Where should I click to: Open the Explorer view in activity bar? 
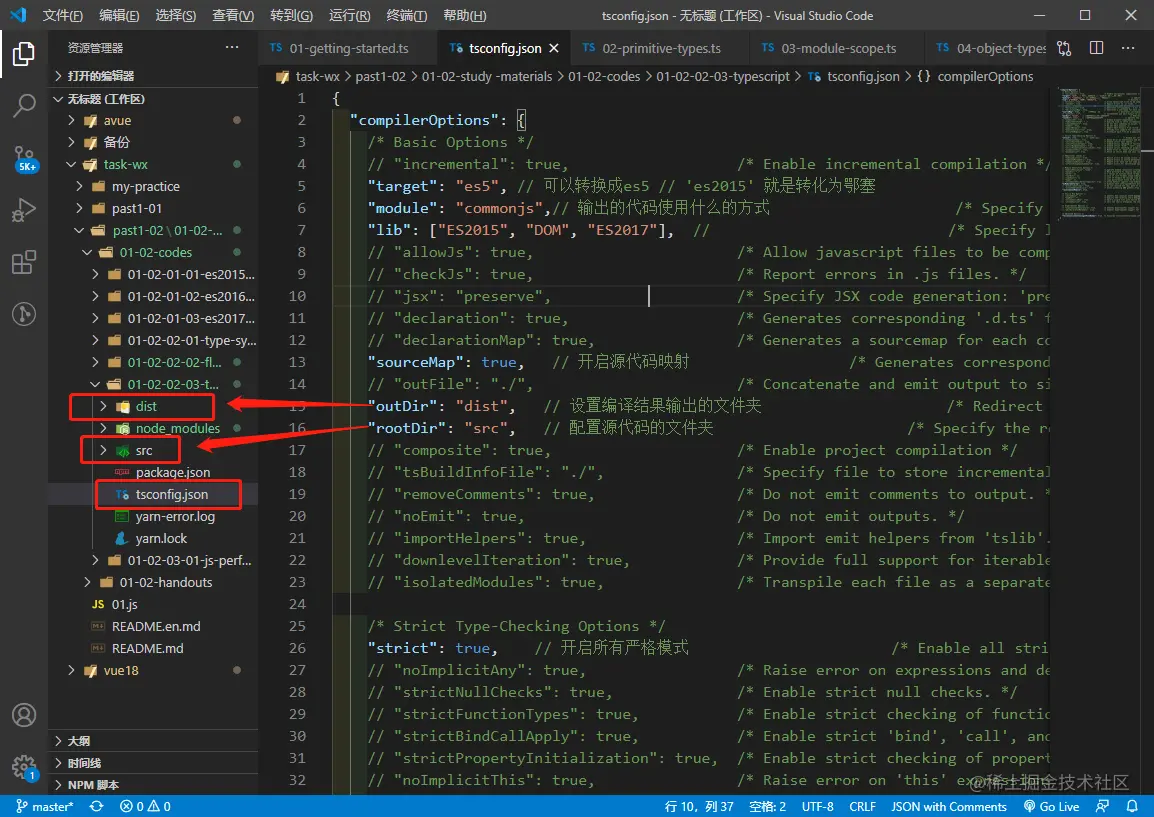tap(24, 54)
